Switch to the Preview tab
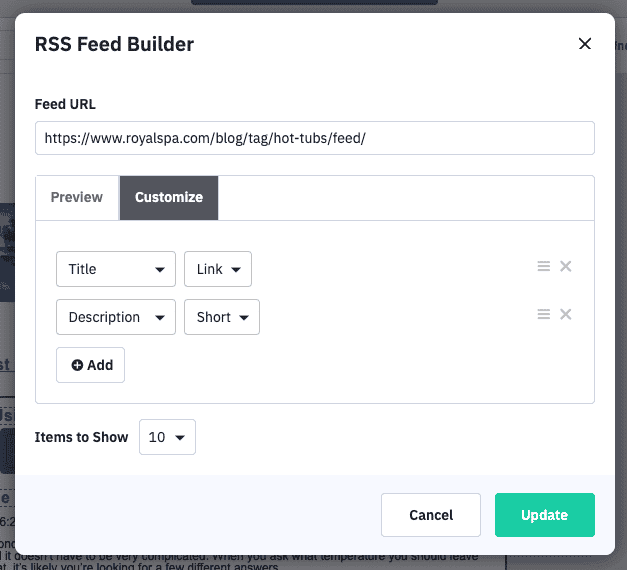Image resolution: width=627 pixels, height=570 pixels. (x=77, y=197)
